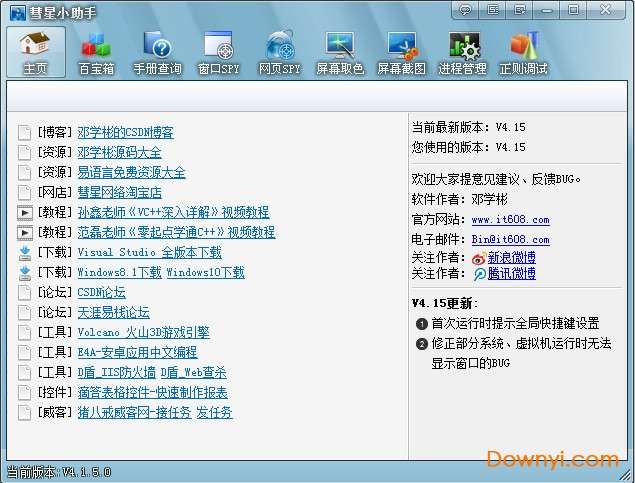This screenshot has height=483, width=635.
Task: Launch the 网页SPY web spy tool
Action: pos(280,52)
